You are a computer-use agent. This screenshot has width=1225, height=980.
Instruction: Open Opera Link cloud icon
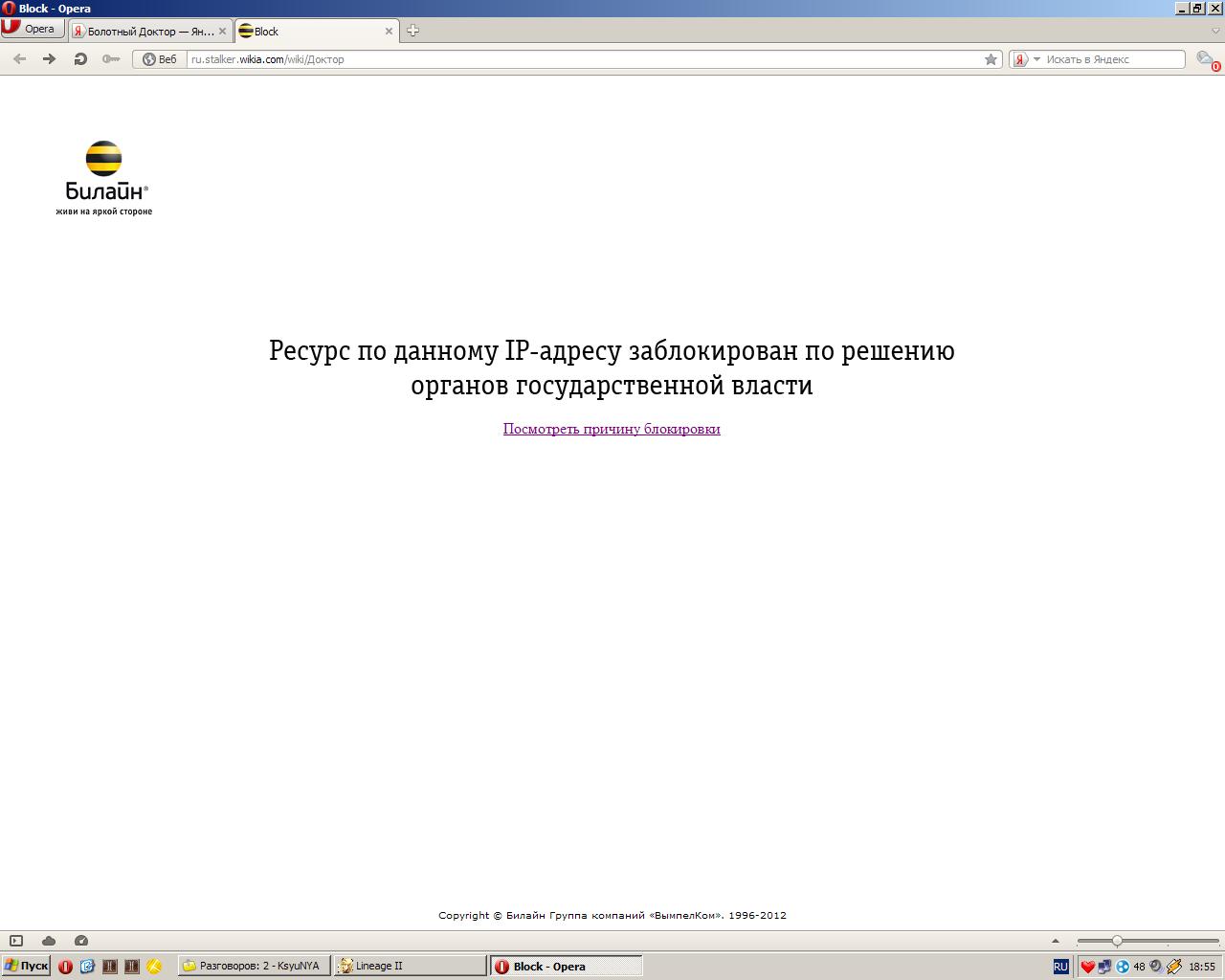(x=49, y=941)
